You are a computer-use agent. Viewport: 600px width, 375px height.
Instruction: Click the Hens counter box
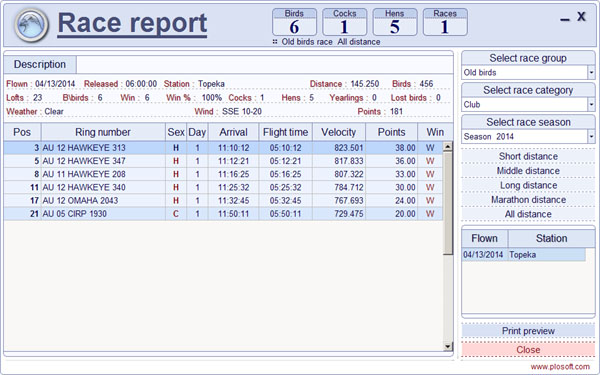395,22
